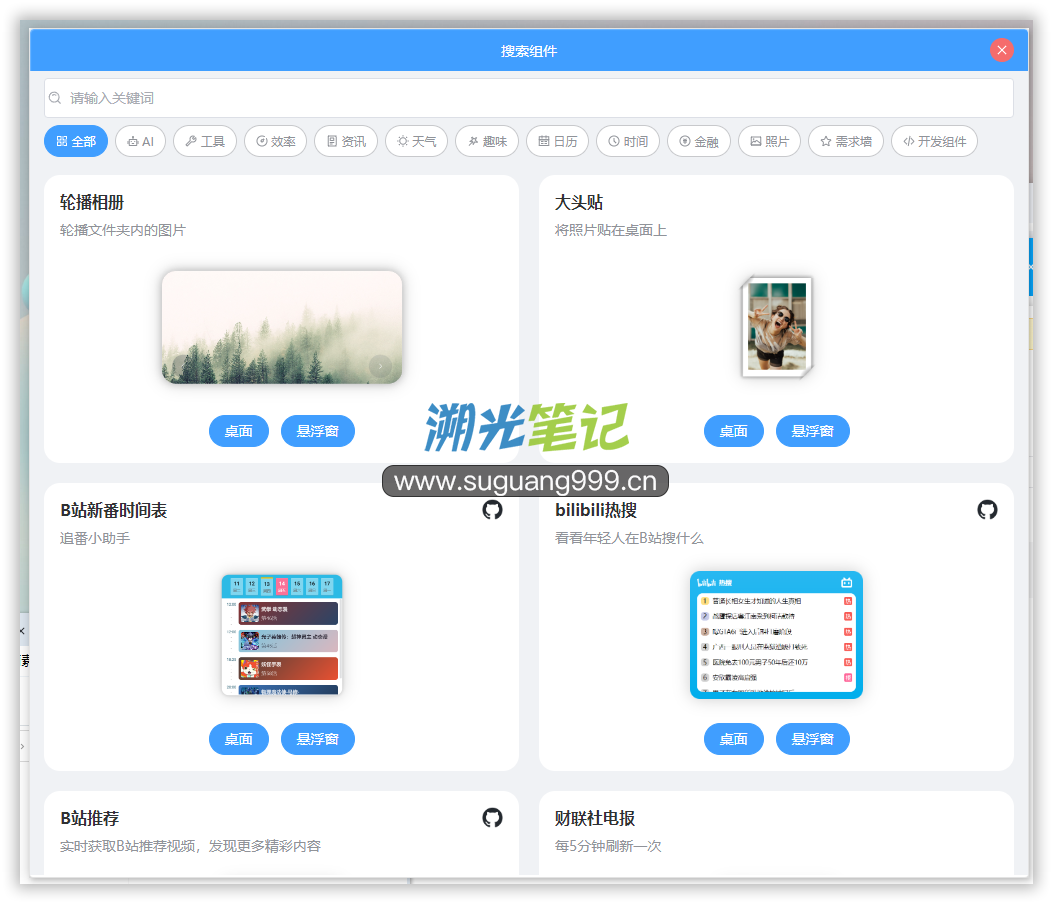This screenshot has width=1053, height=904.
Task: Click the 轮播相册 card title
Action: click(92, 202)
